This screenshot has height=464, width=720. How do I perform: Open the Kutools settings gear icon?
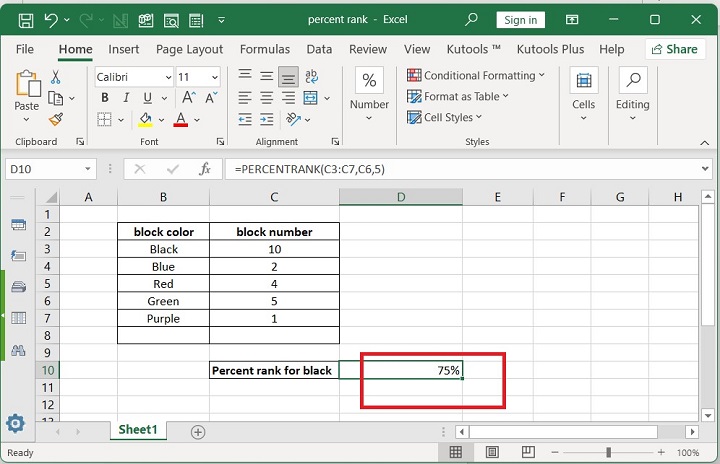[x=16, y=422]
